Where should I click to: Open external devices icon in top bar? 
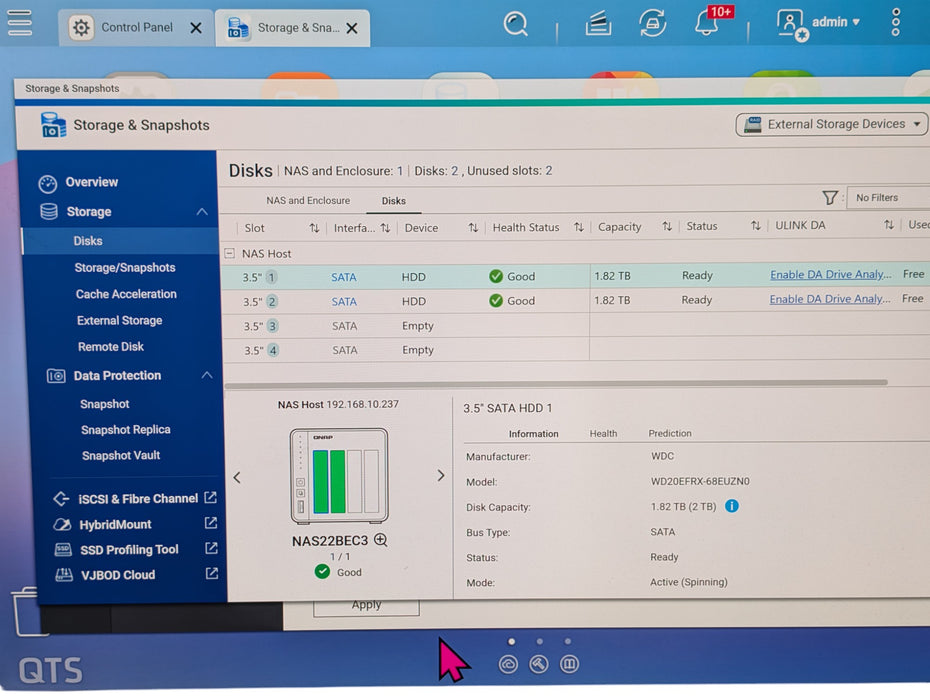click(652, 23)
